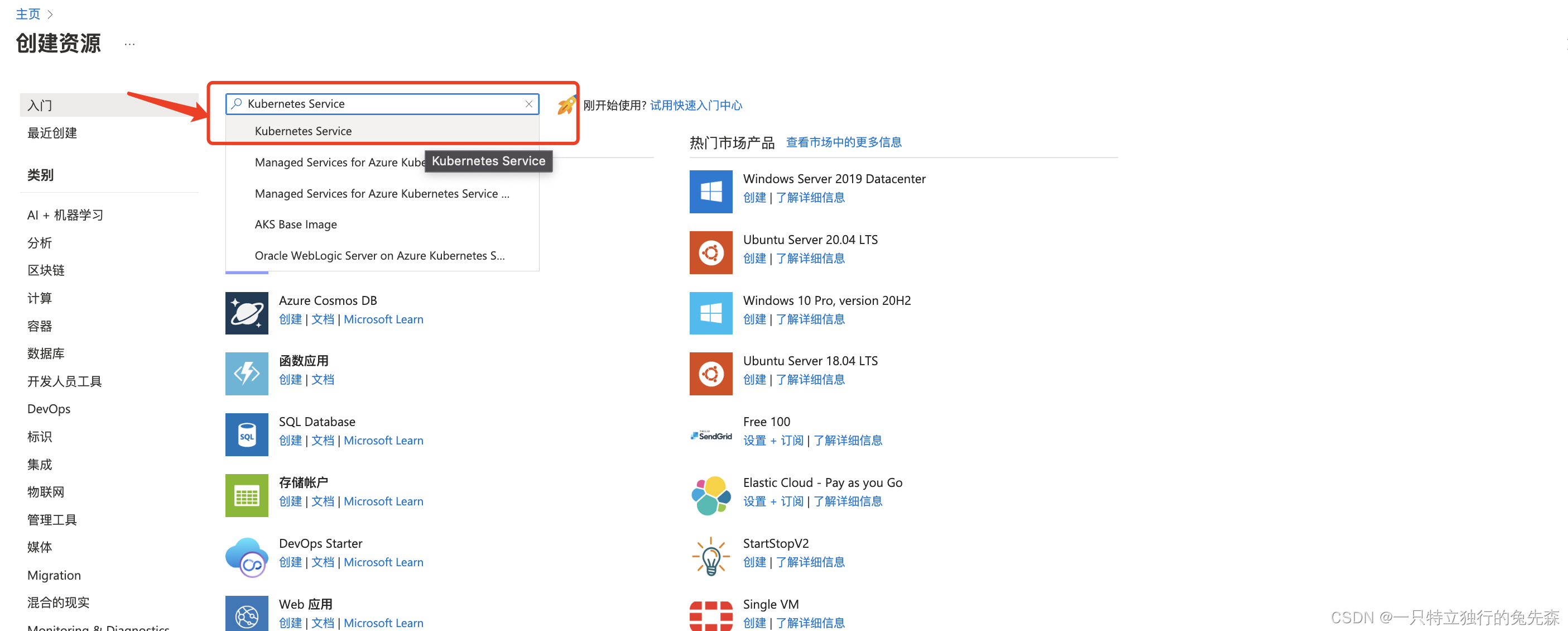
Task: Click 设置 + 订阅 under Elastic Cloud
Action: coord(773,501)
